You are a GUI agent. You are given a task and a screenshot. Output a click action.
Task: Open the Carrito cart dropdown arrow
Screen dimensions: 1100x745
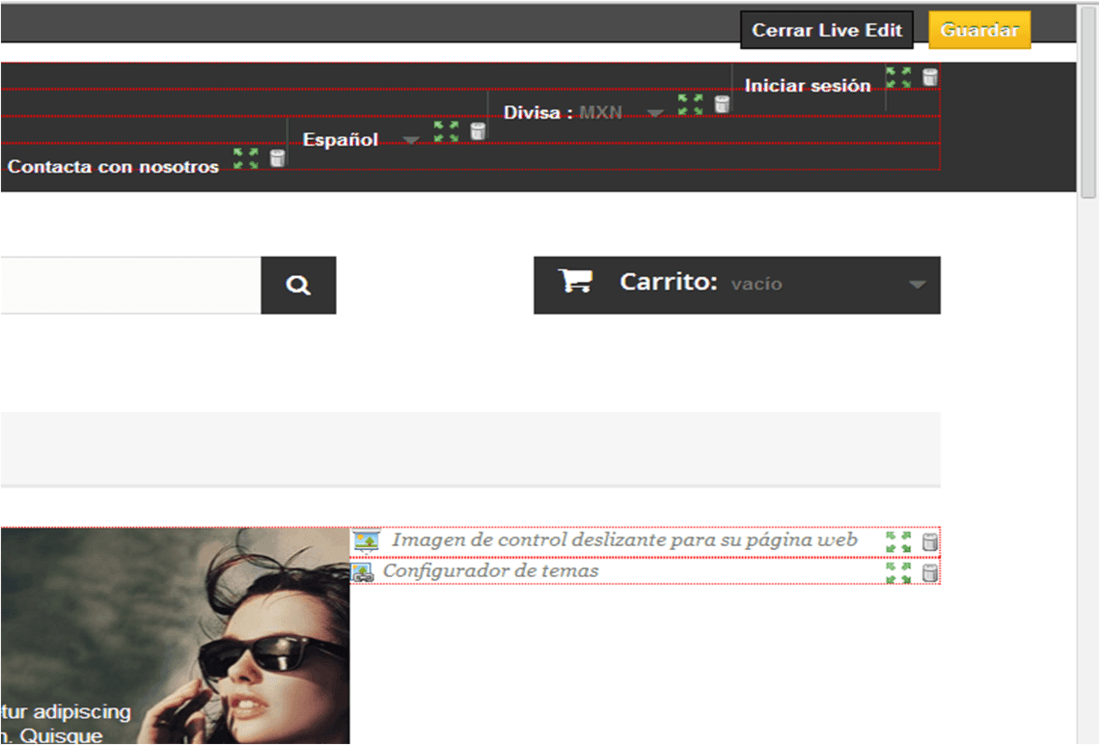tap(917, 285)
